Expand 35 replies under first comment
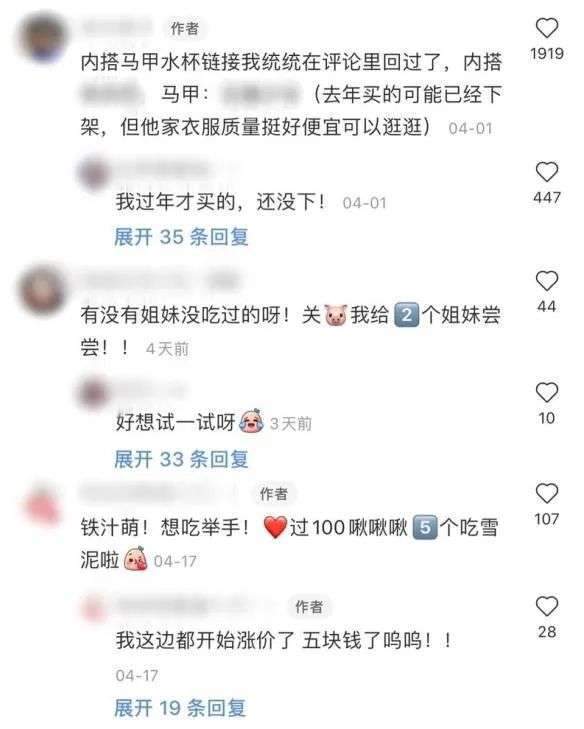The height and width of the screenshot is (729, 584). click(x=181, y=237)
